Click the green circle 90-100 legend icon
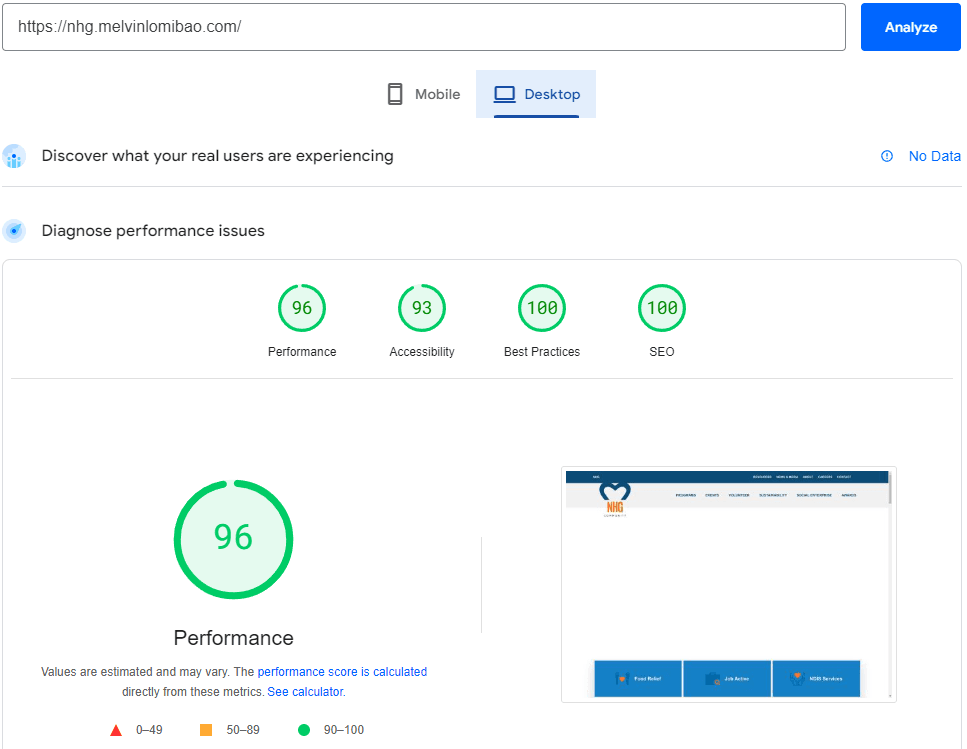967x749 pixels. 303,730
